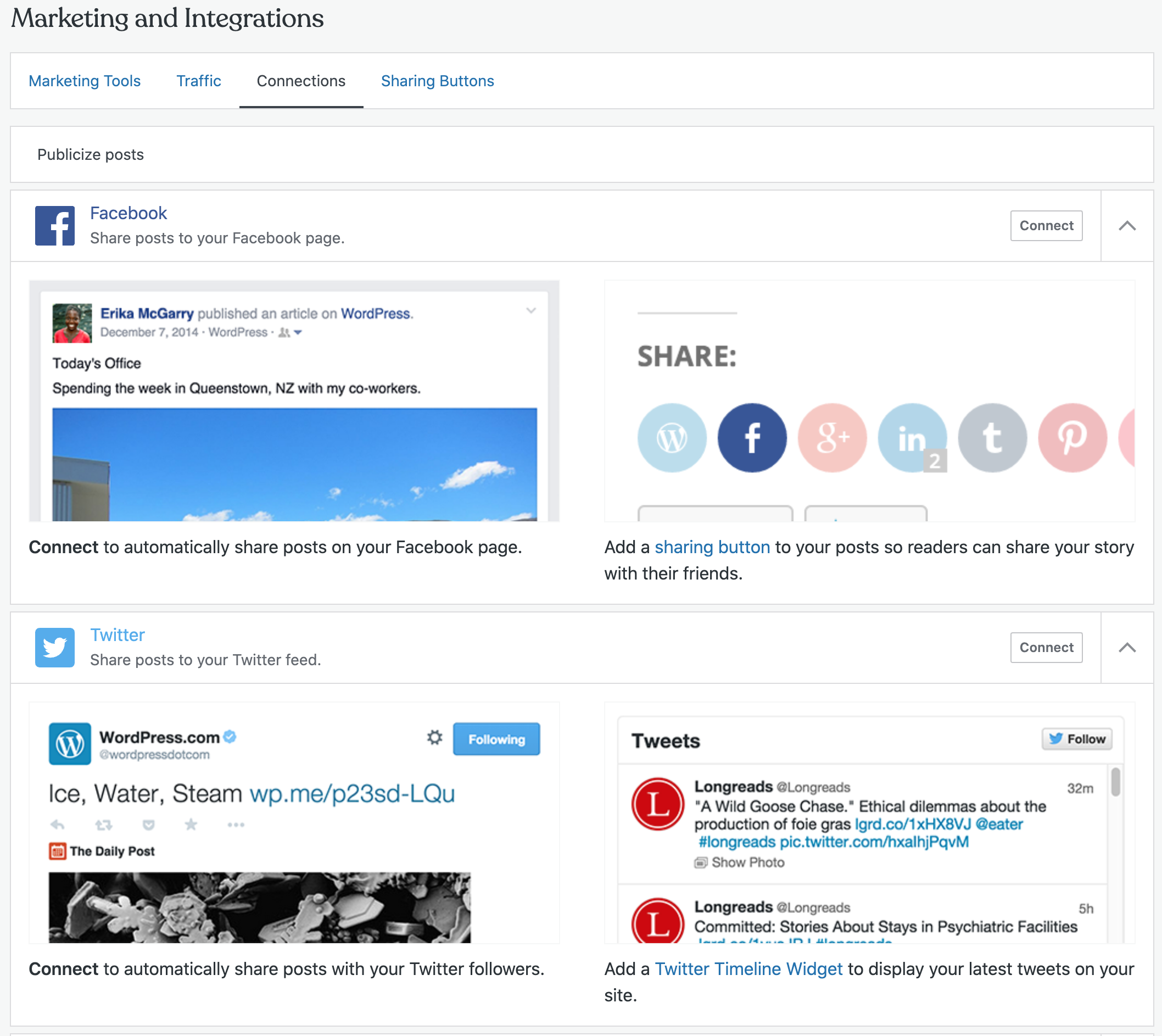Click the verified badge next to WordPress.com
1162x1036 pixels.
(x=230, y=737)
